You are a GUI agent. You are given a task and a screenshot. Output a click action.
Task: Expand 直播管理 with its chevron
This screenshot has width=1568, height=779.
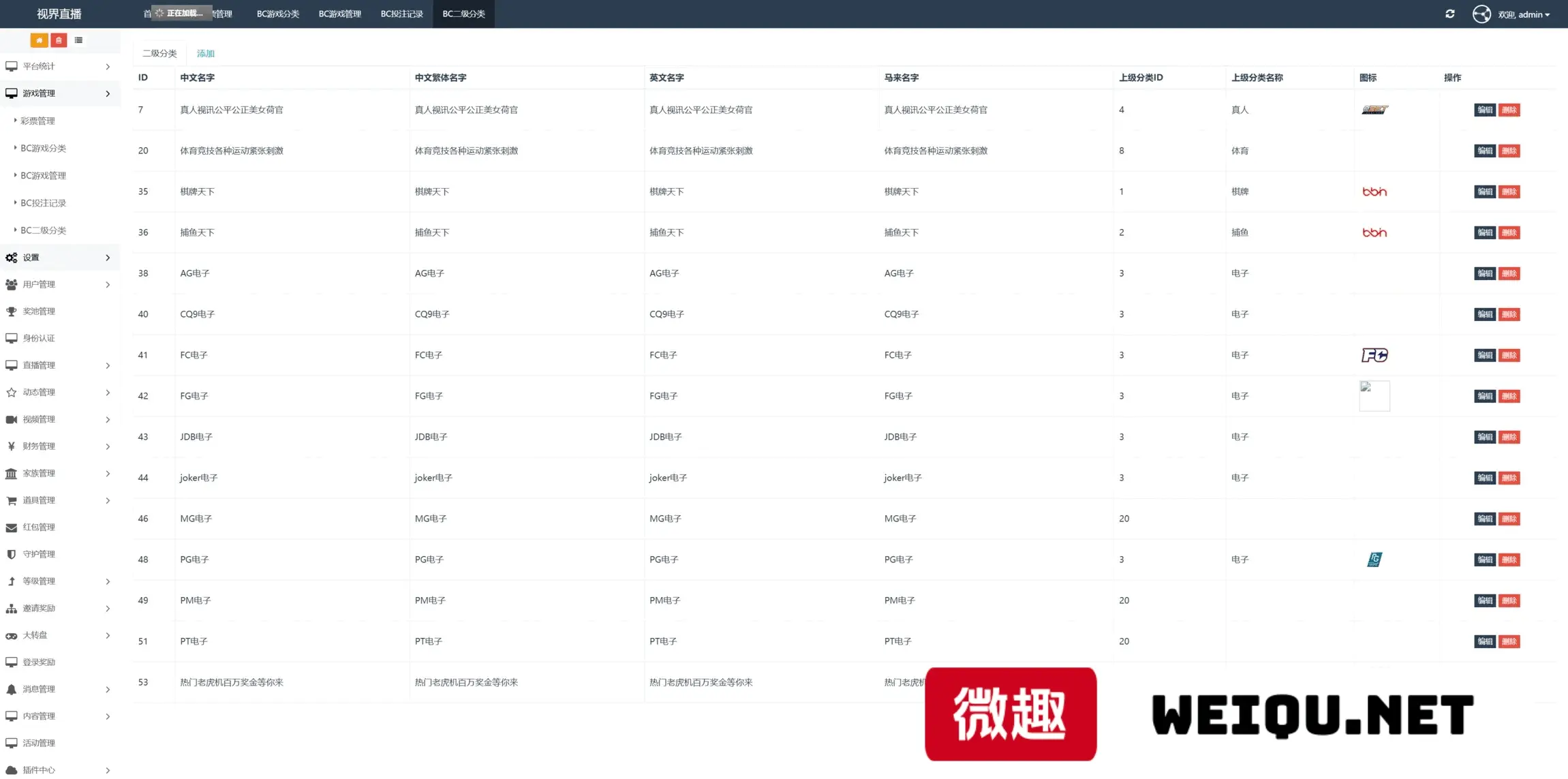click(108, 365)
